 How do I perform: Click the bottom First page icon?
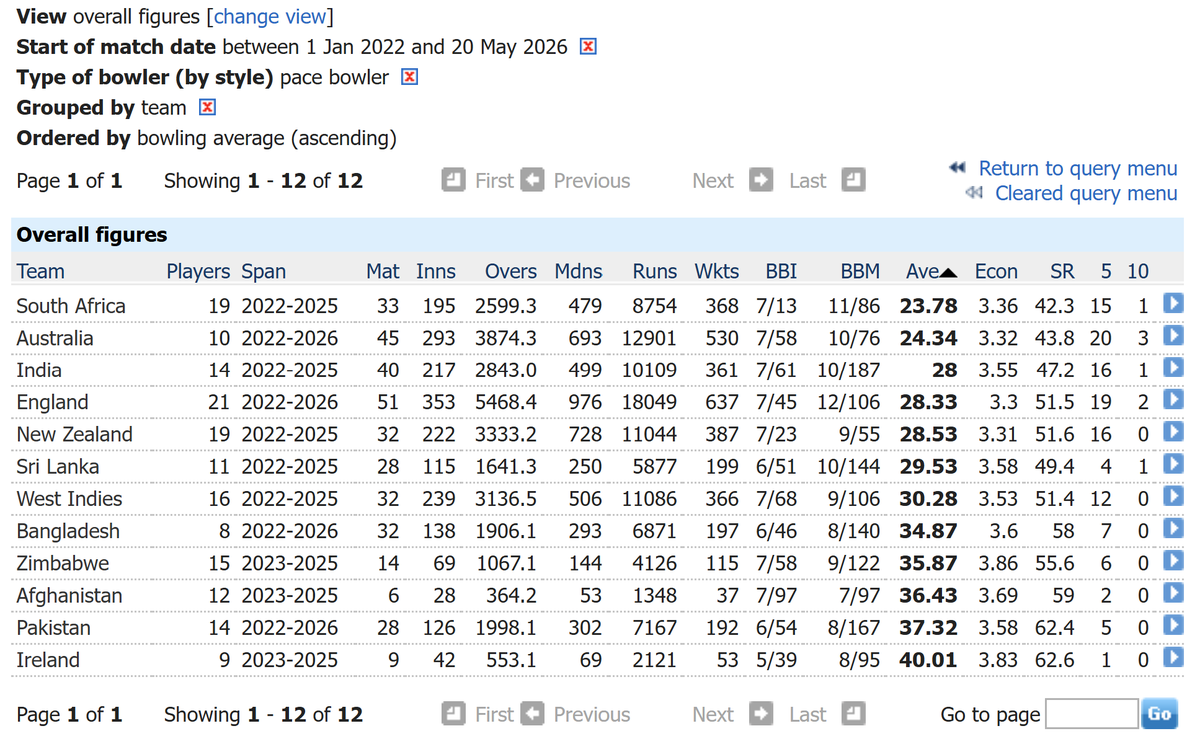point(453,714)
